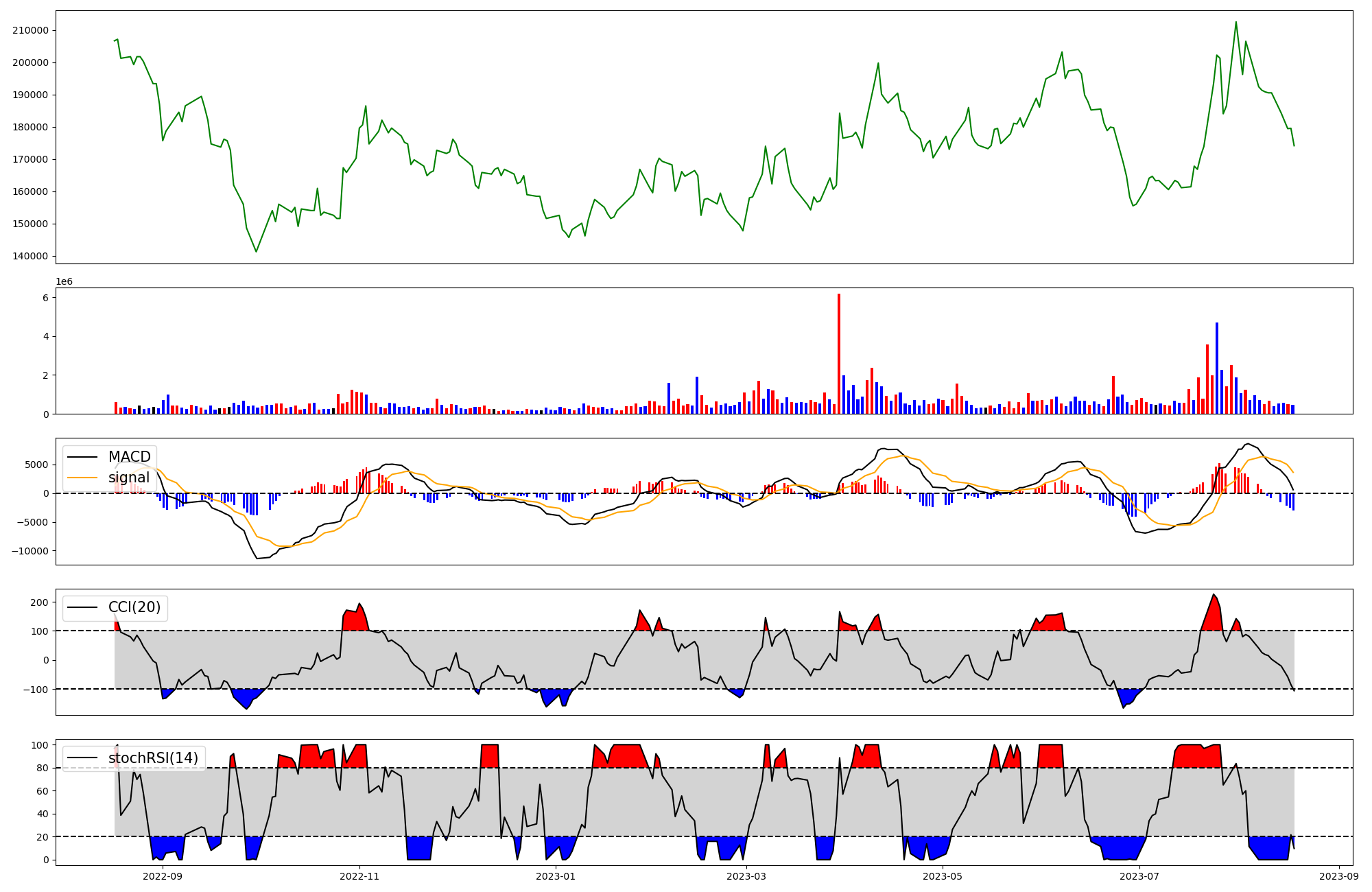Image resolution: width=1372 pixels, height=892 pixels.
Task: Click the 2022-11 date tick label
Action: [x=359, y=876]
